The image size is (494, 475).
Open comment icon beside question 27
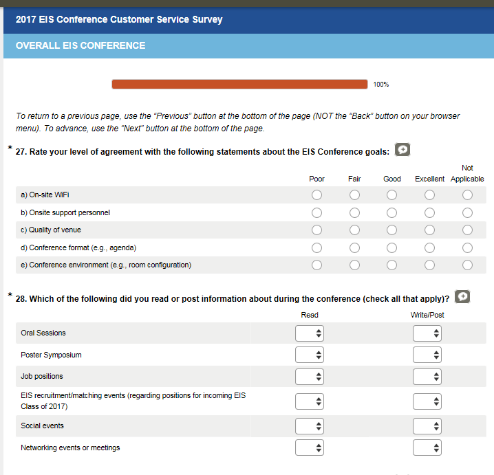(402, 150)
